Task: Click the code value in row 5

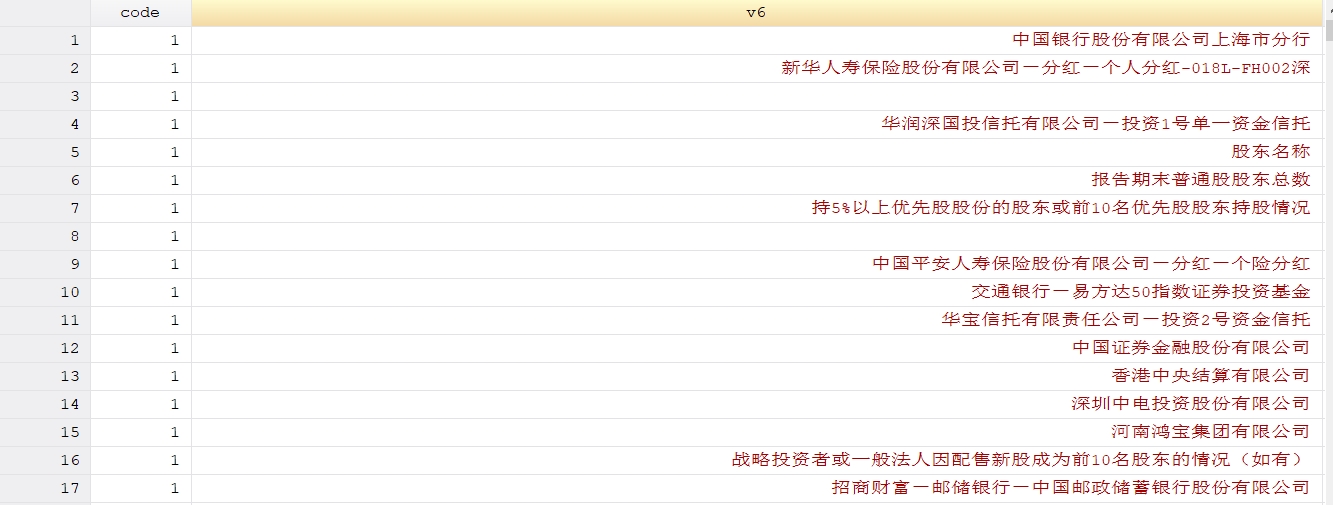Action: [140, 152]
